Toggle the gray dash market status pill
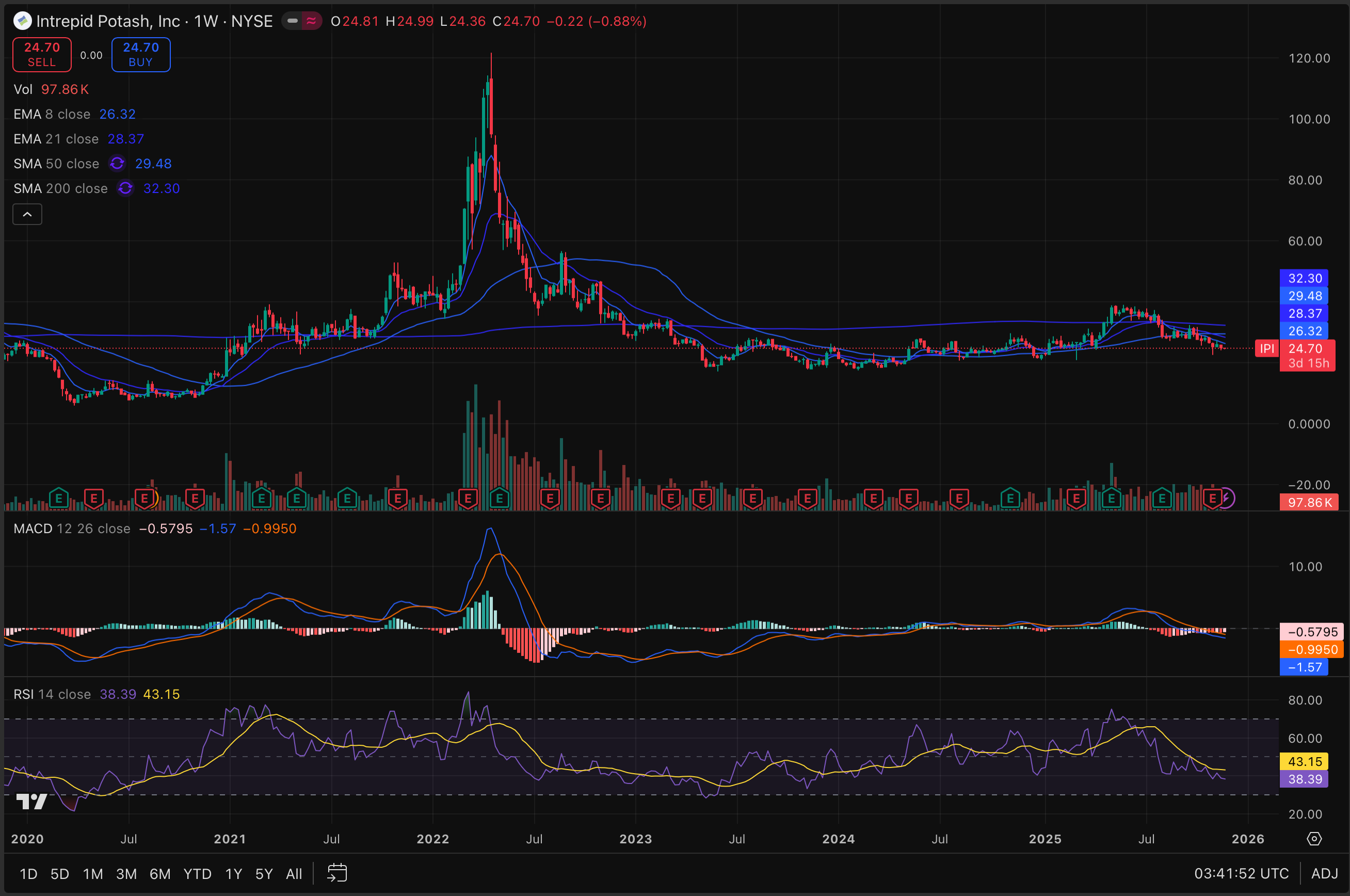This screenshot has width=1350, height=896. tap(293, 21)
